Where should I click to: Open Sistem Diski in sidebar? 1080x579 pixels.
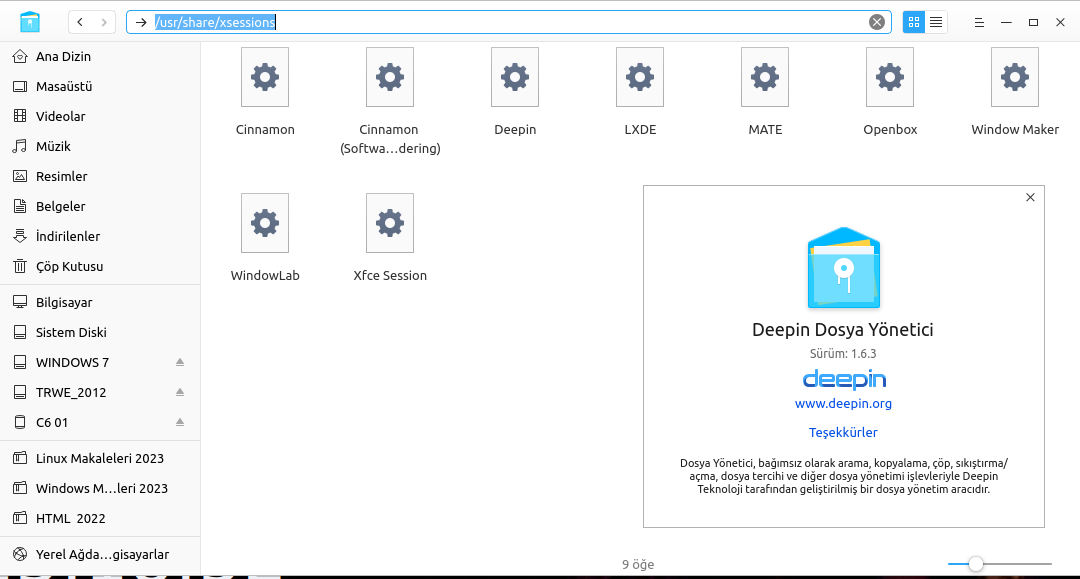(x=101, y=333)
